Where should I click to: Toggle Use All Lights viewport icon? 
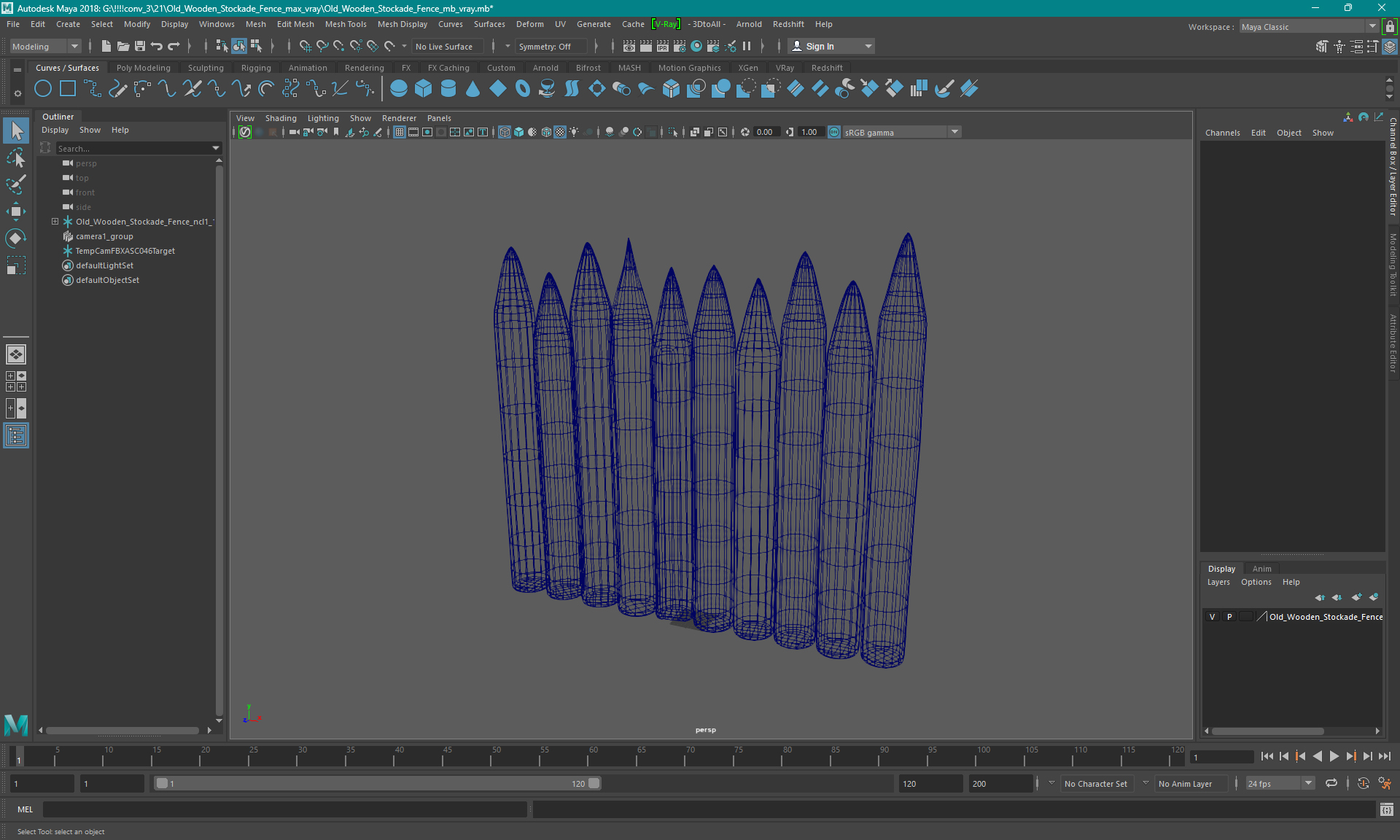tap(575, 132)
